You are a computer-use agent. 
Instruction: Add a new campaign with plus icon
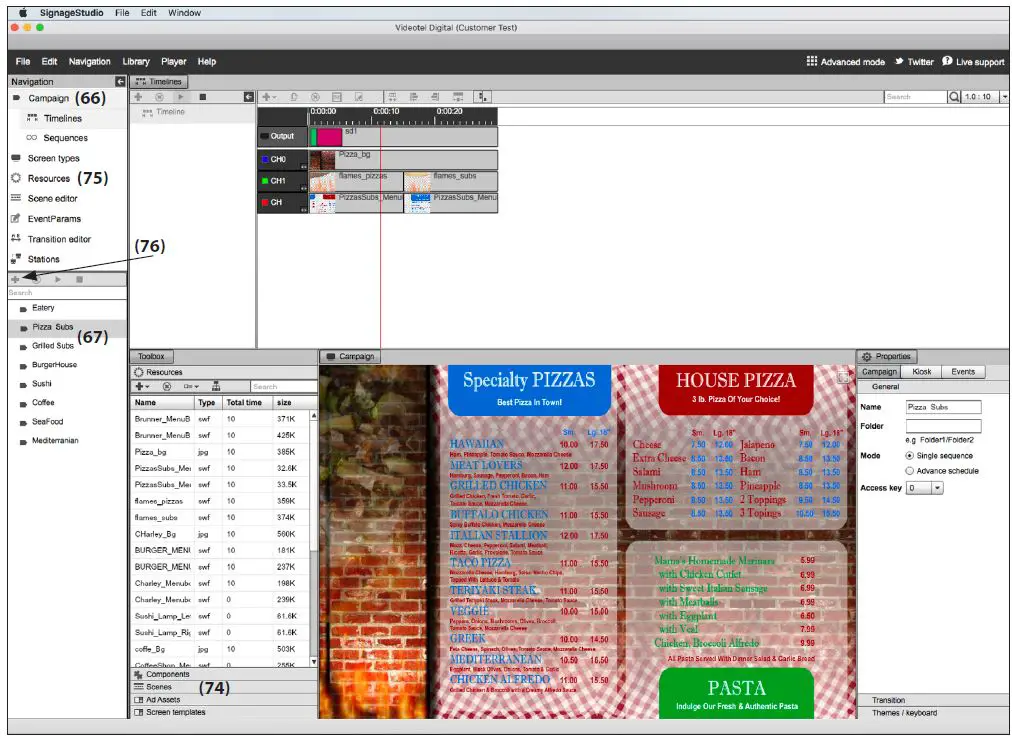[15, 280]
